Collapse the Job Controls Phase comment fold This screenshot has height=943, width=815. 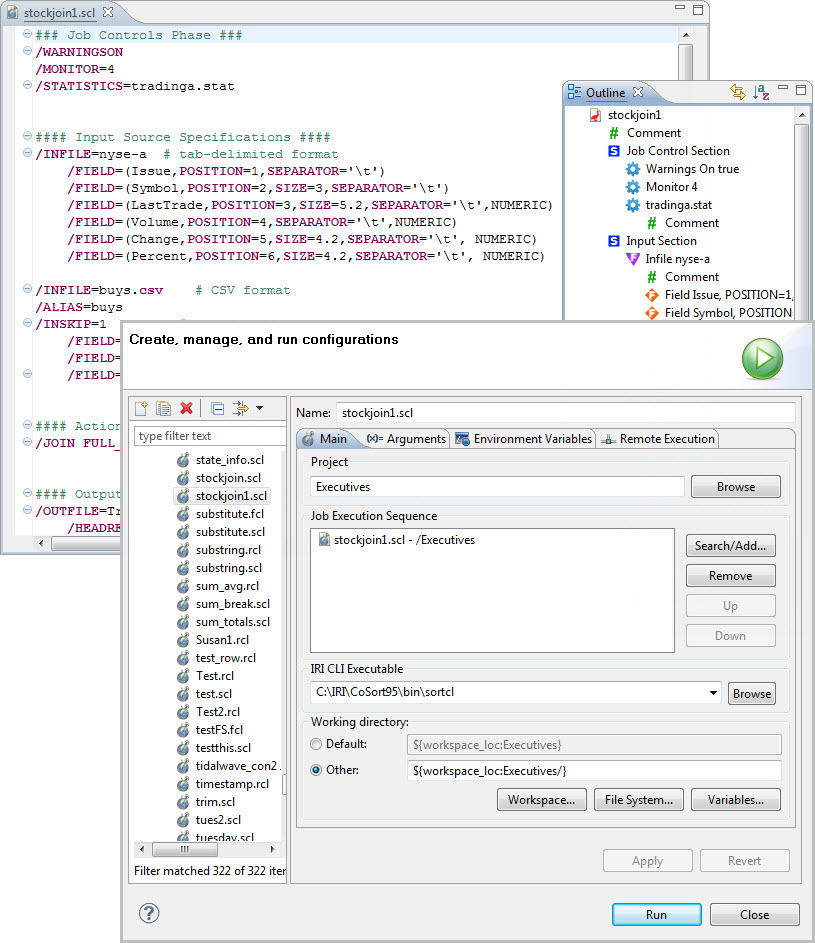(x=27, y=34)
